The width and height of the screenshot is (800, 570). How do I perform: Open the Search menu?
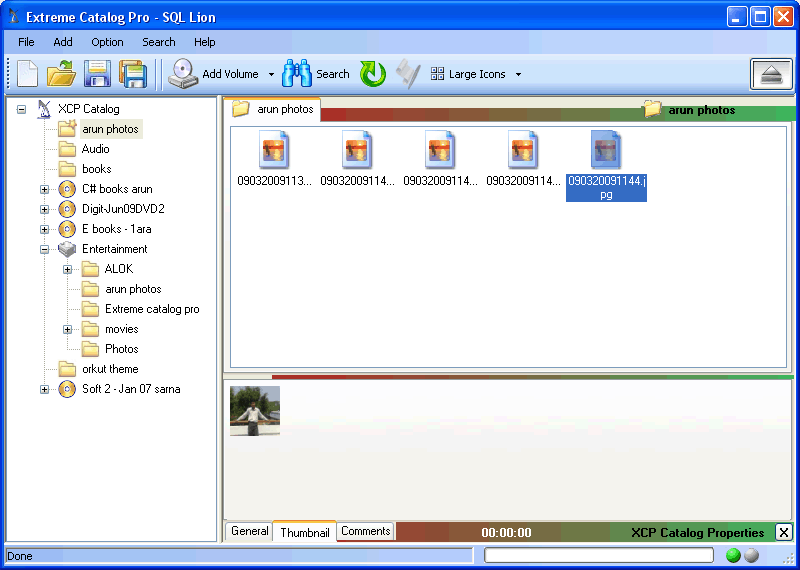tap(159, 42)
